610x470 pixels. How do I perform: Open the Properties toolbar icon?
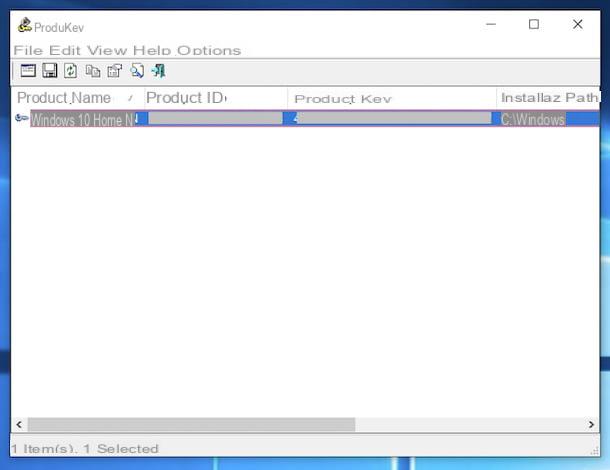click(115, 71)
